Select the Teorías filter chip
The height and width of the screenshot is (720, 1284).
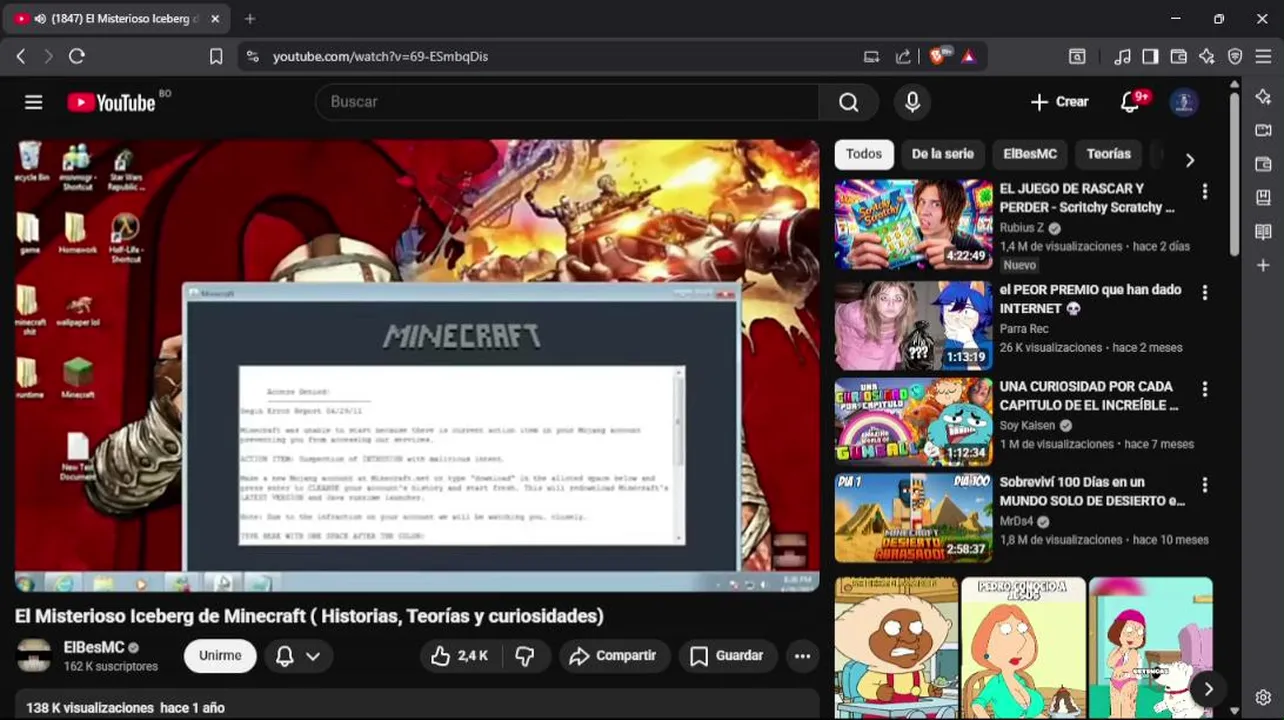[1108, 154]
